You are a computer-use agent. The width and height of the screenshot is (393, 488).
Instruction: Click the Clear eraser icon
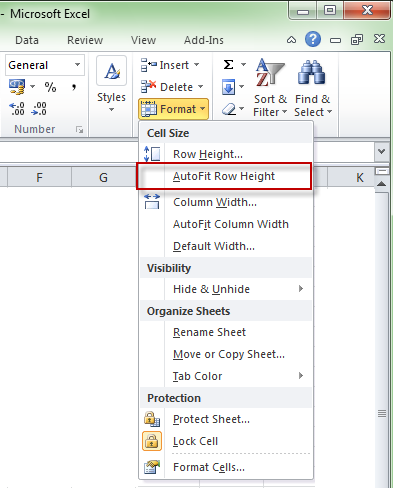229,109
